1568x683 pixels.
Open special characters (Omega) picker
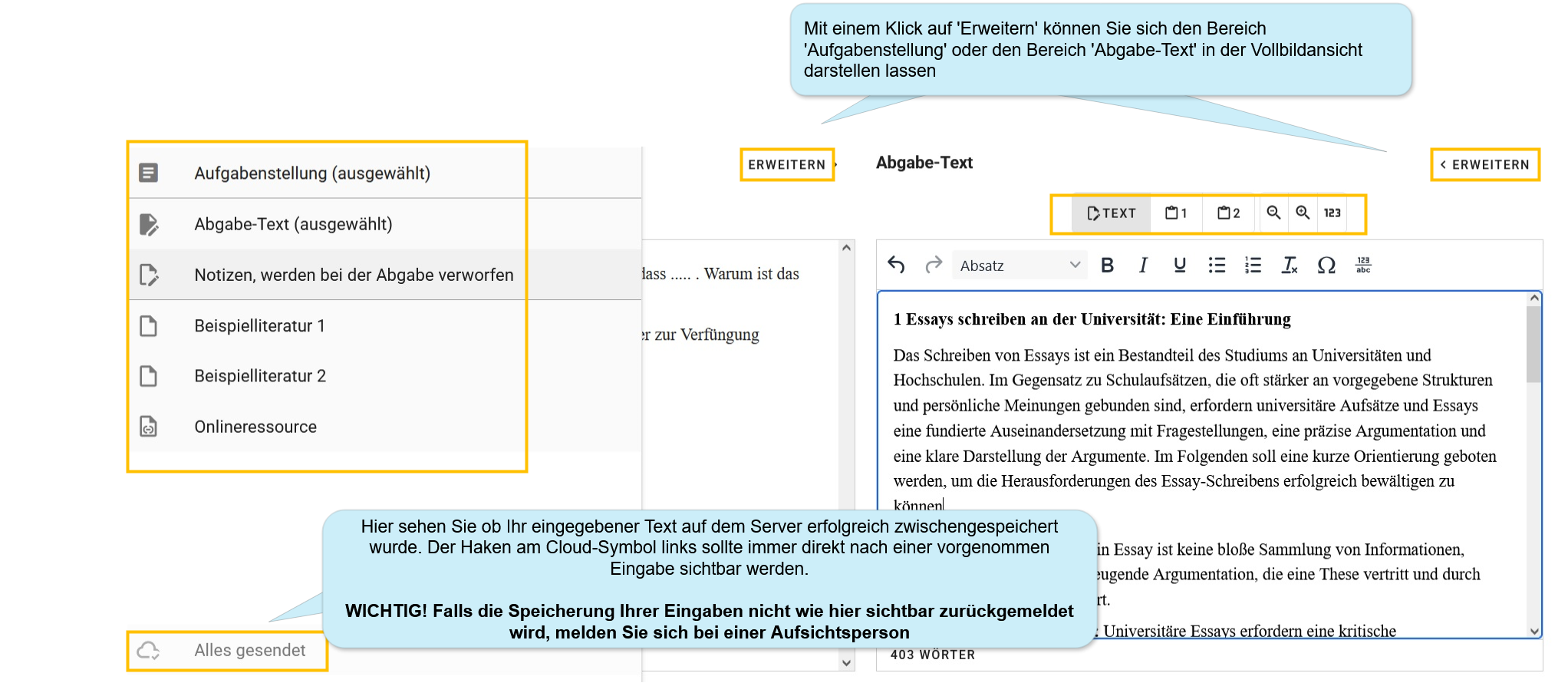[x=1326, y=266]
